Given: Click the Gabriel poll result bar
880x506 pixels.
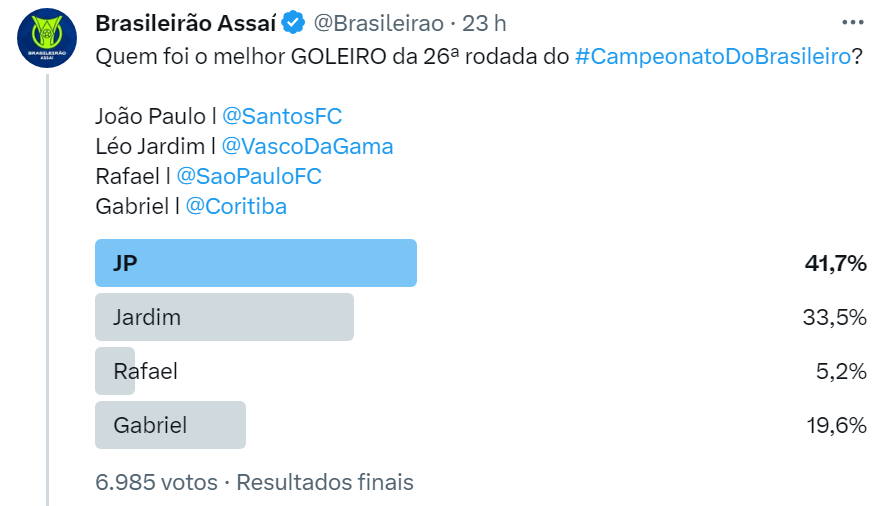Looking at the screenshot, I should click(x=170, y=425).
